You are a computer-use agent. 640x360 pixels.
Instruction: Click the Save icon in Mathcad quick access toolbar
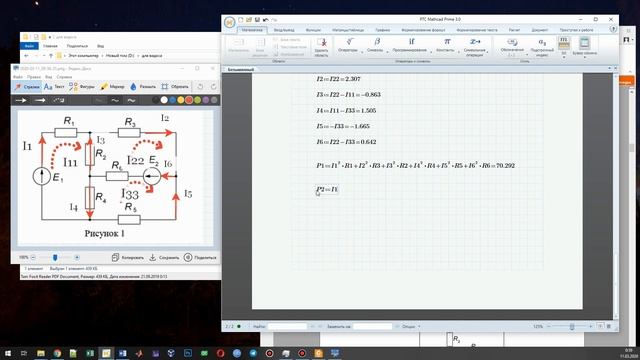coord(257,20)
